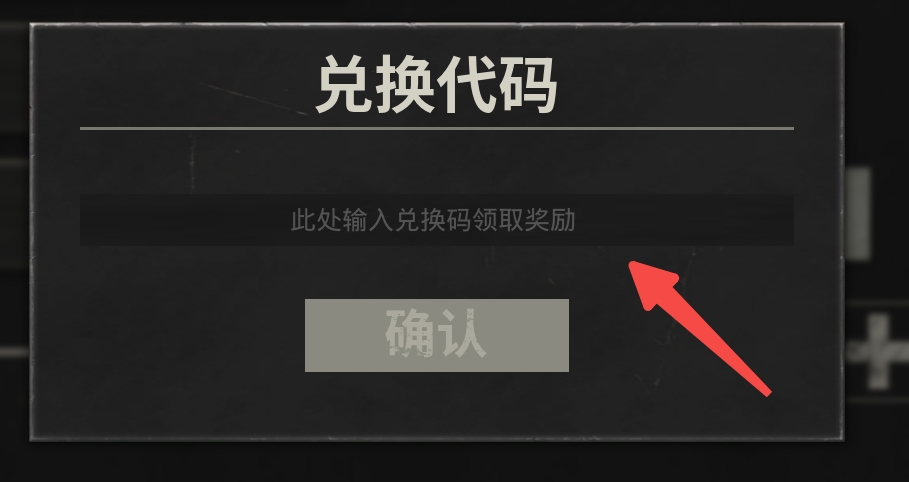Click the blurred plus icon behind the dialog
The image size is (909, 482).
pos(879,351)
